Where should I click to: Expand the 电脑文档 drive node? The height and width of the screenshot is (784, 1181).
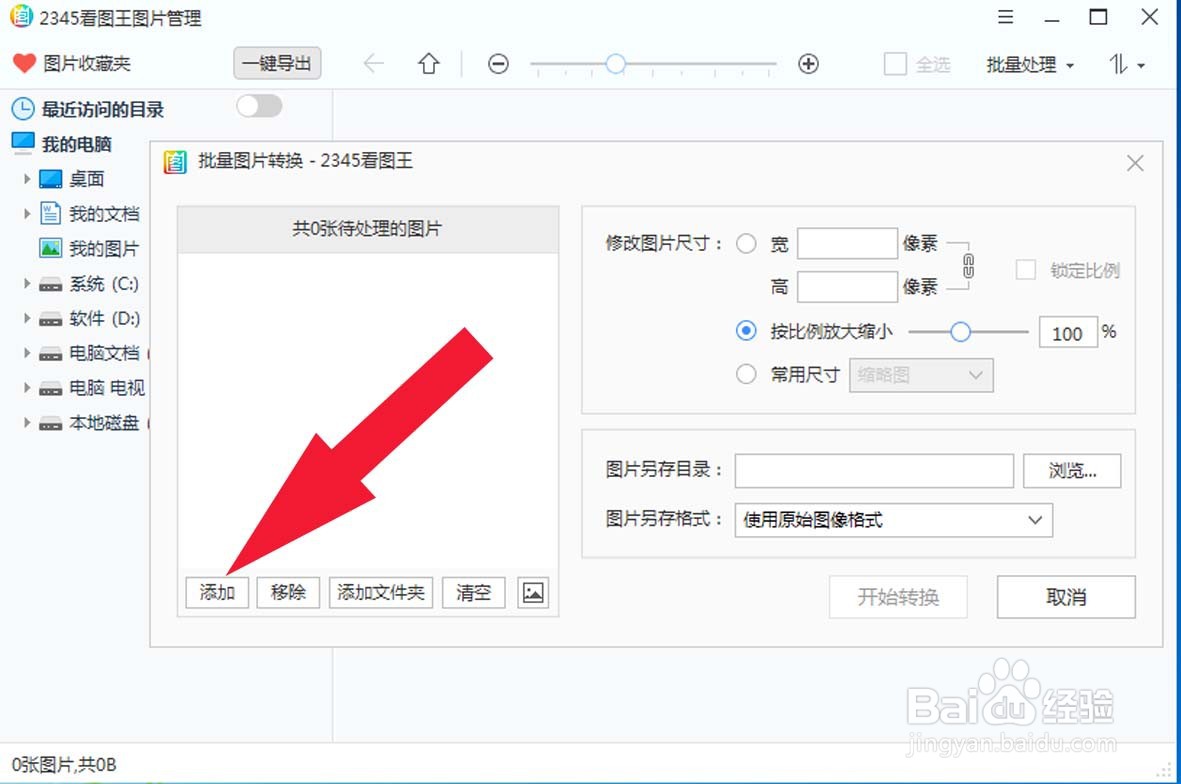coord(27,353)
